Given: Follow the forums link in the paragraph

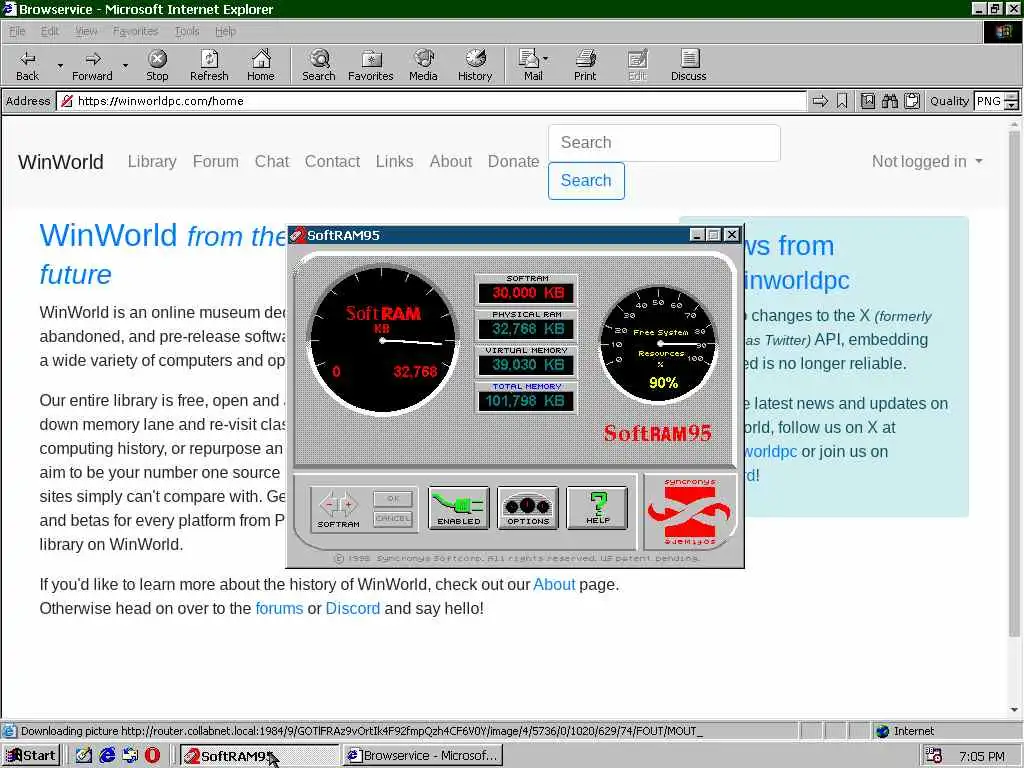Looking at the screenshot, I should point(279,609).
